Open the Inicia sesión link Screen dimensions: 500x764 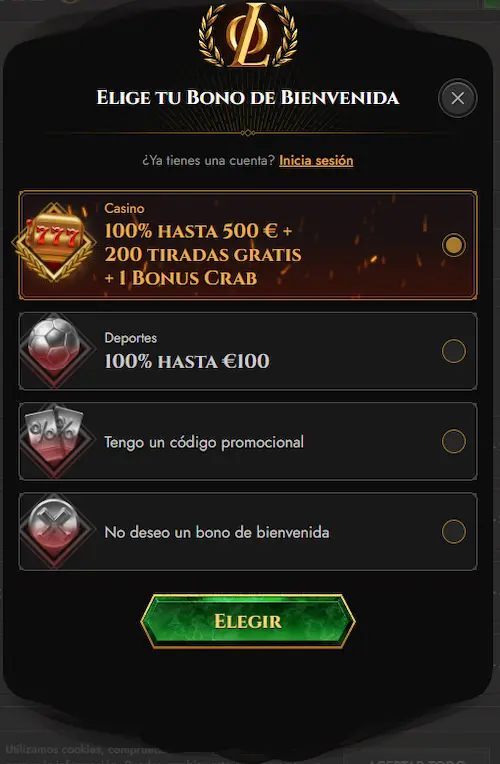(x=316, y=160)
